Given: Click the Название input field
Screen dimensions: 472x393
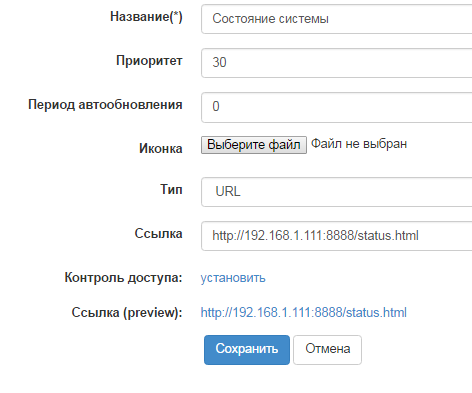Looking at the screenshot, I should tap(337, 19).
